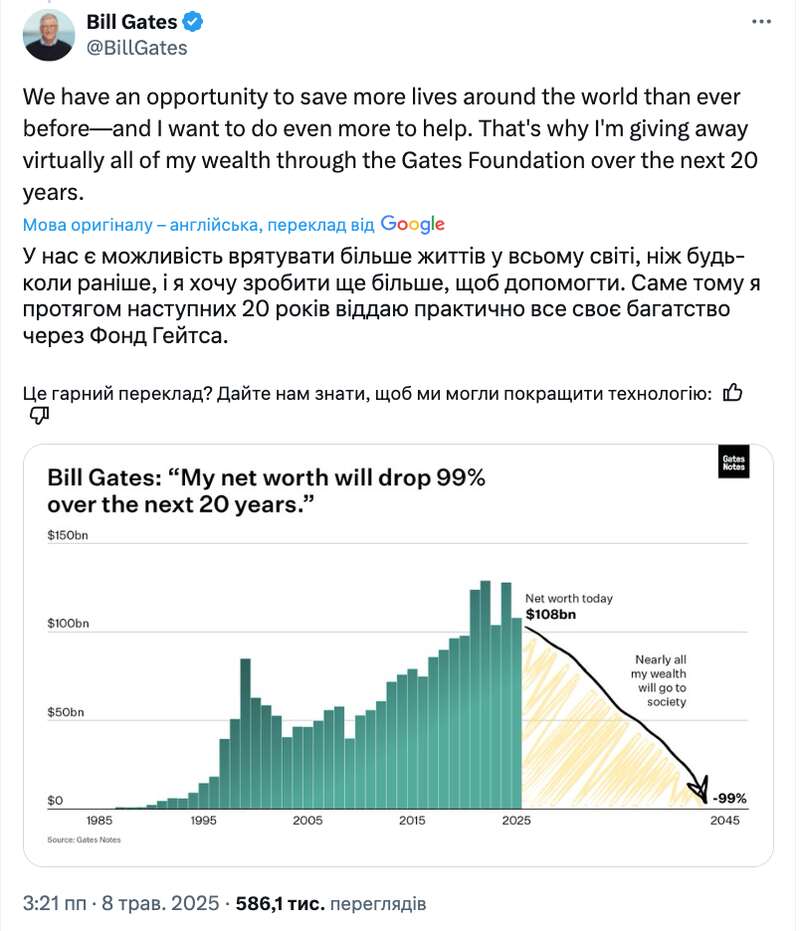Rate the translation with thumbs up

pyautogui.click(x=732, y=393)
